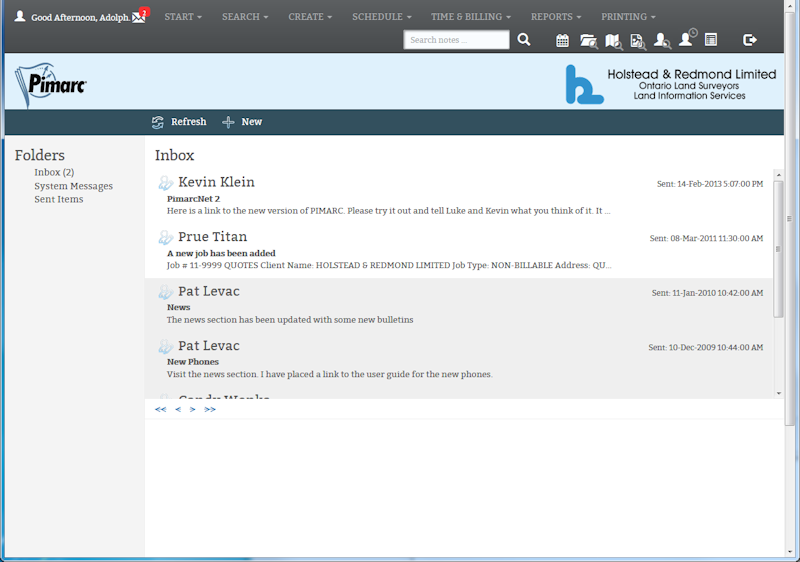Click the Pimarc logo

click(51, 84)
